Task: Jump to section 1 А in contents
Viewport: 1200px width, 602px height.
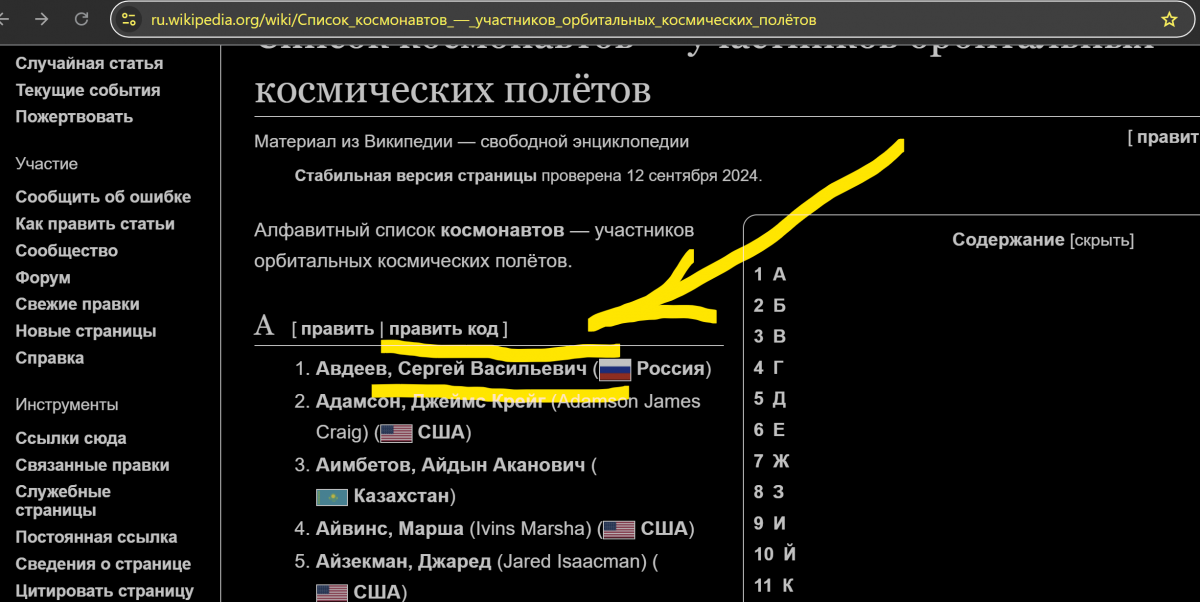Action: (x=770, y=274)
